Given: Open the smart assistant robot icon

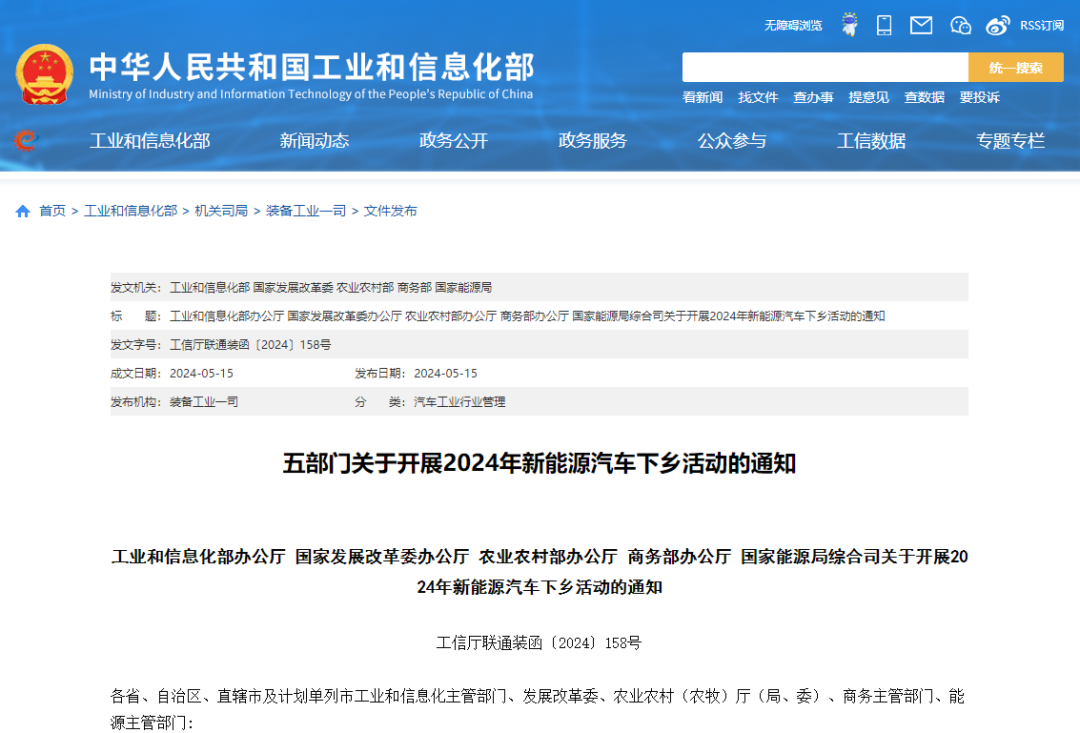Looking at the screenshot, I should pyautogui.click(x=849, y=24).
